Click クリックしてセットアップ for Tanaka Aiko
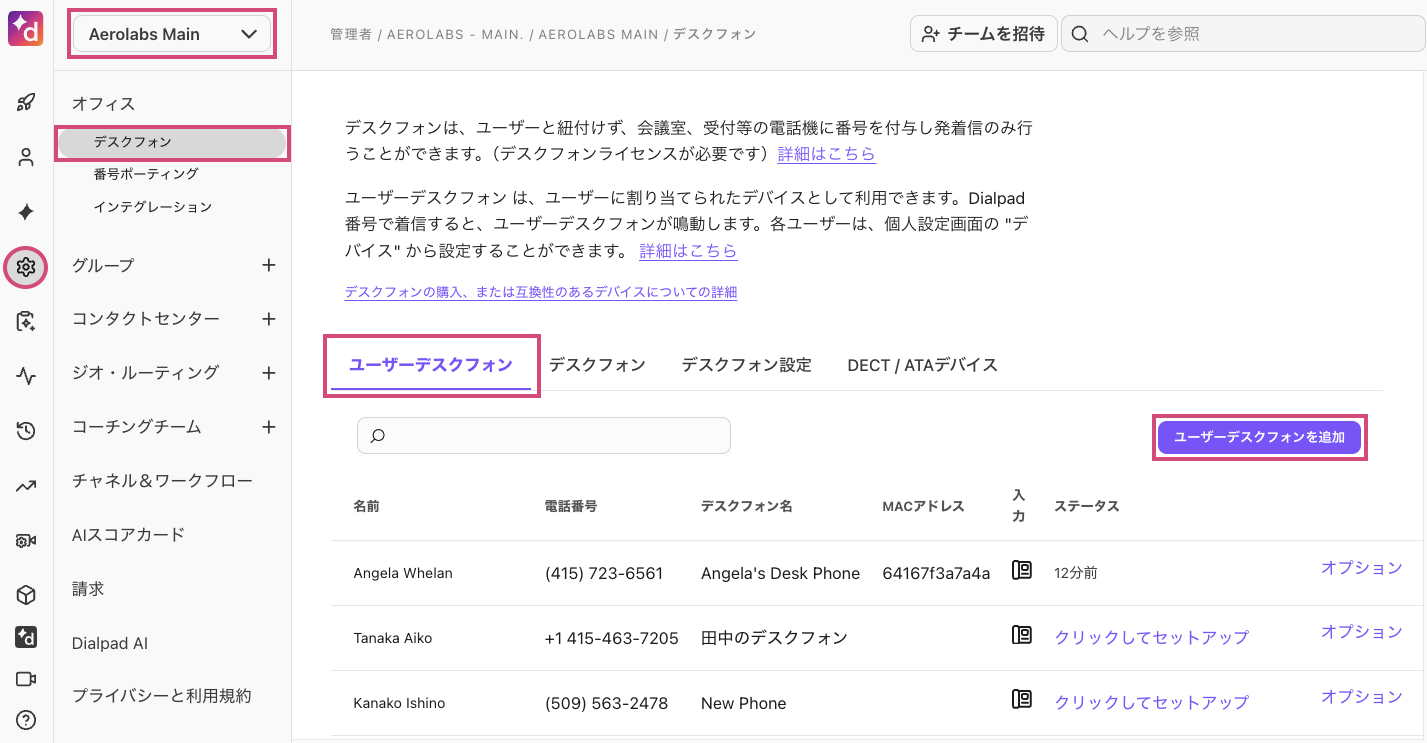The width and height of the screenshot is (1427, 743). (1150, 636)
